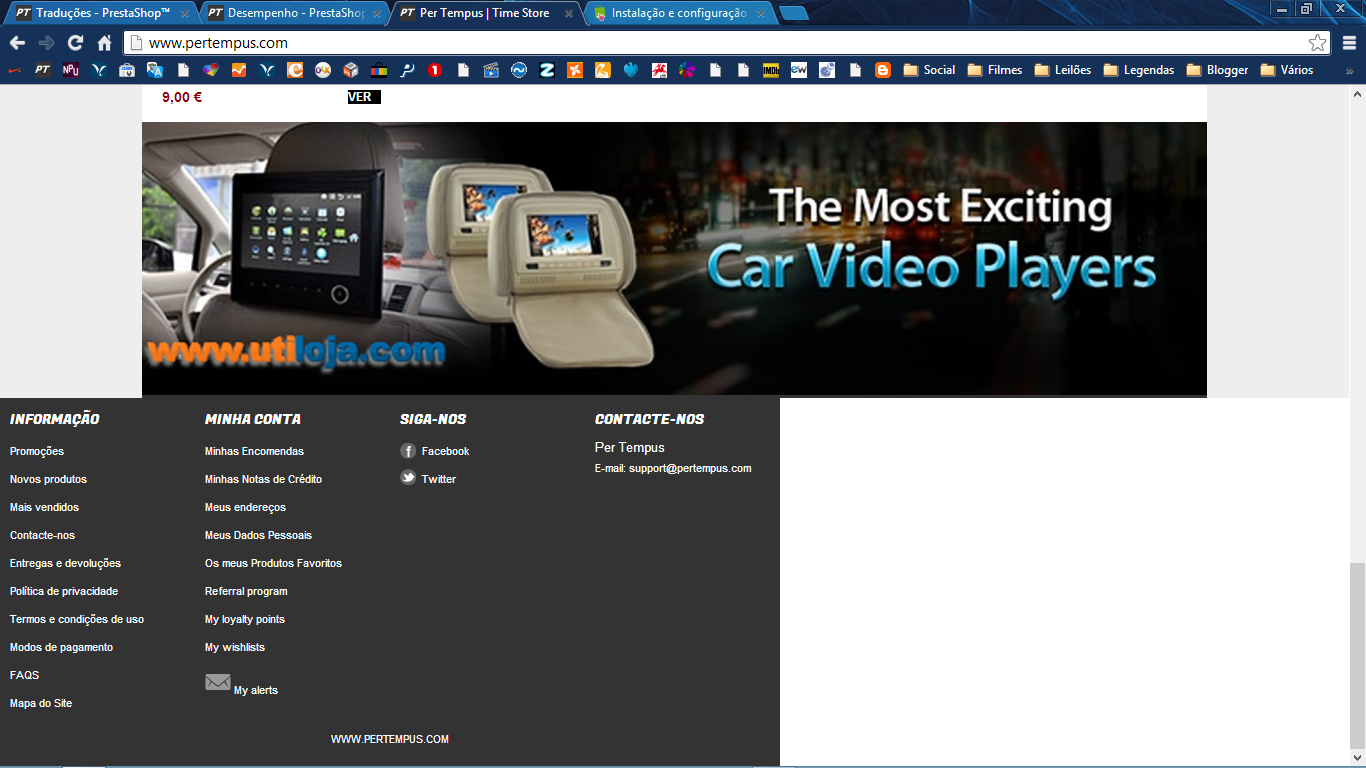Open the Nike swoosh bookmark
The width and height of the screenshot is (1366, 768).
(x=15, y=70)
